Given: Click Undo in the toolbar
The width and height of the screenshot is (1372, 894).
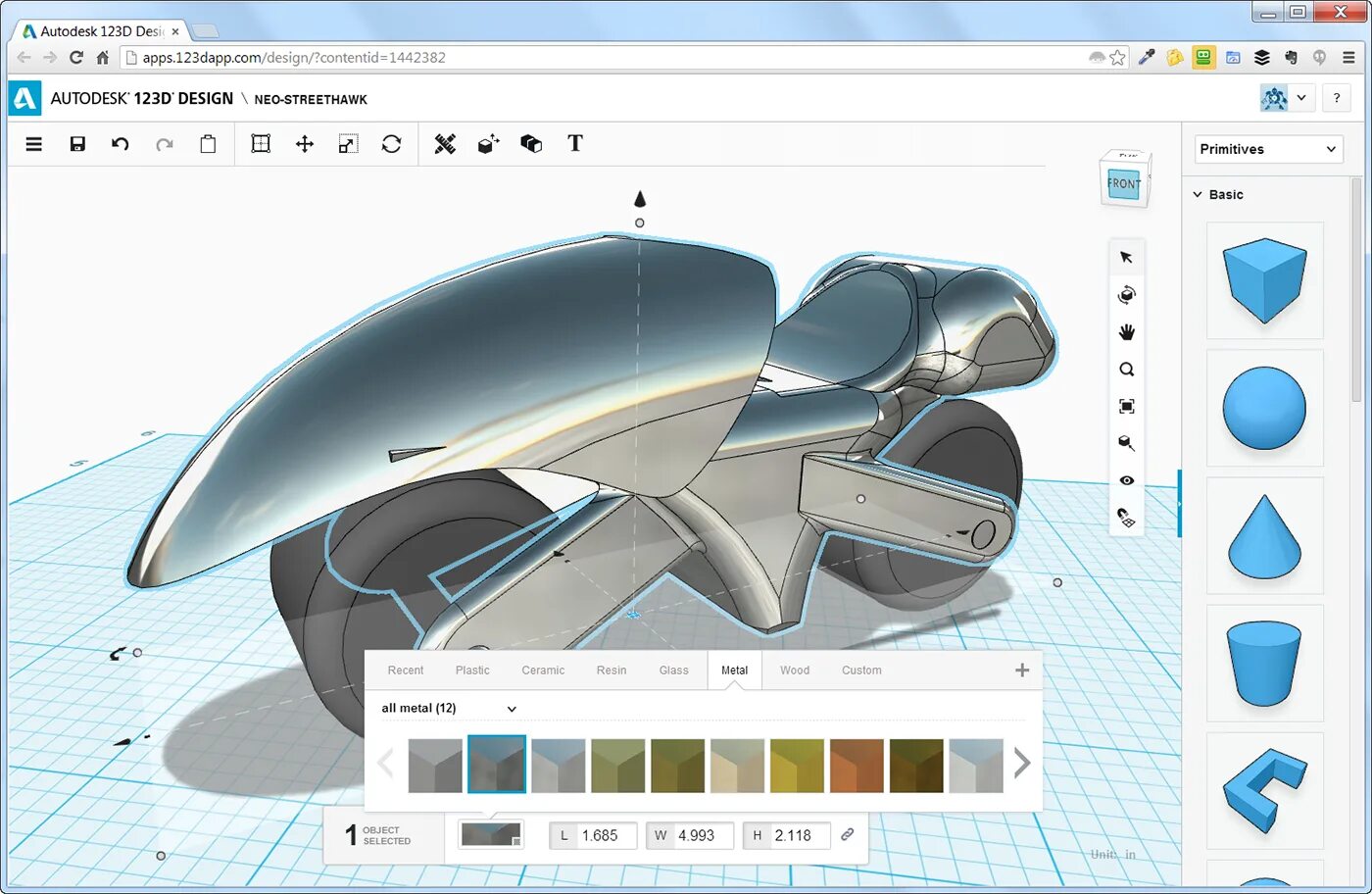Looking at the screenshot, I should click(x=119, y=144).
